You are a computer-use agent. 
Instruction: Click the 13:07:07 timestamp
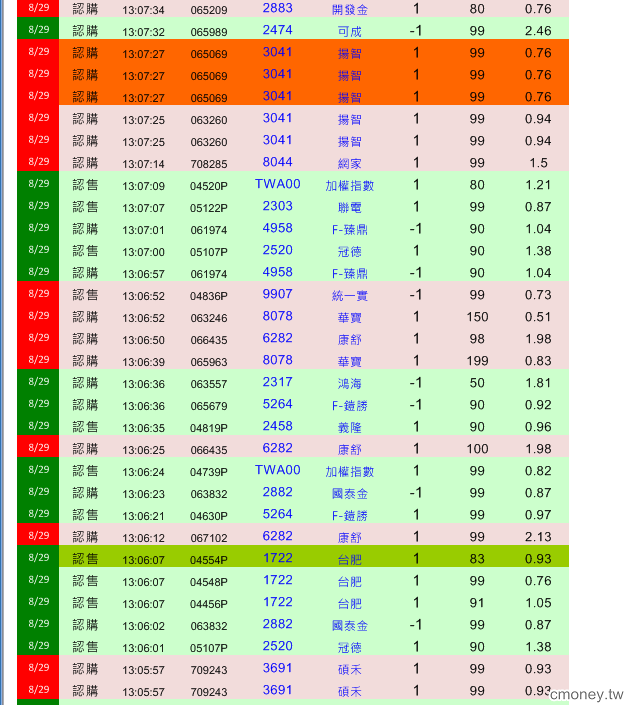(x=143, y=208)
